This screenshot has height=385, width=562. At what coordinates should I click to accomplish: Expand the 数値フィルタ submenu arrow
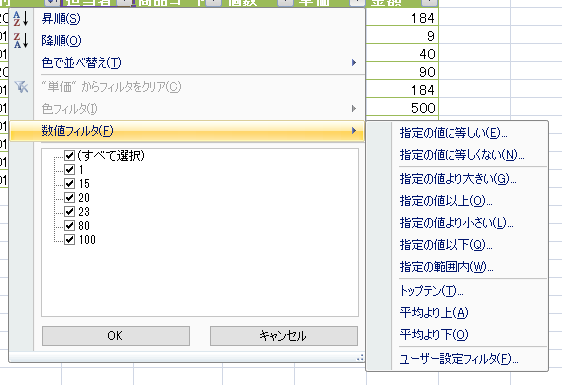pyautogui.click(x=354, y=130)
